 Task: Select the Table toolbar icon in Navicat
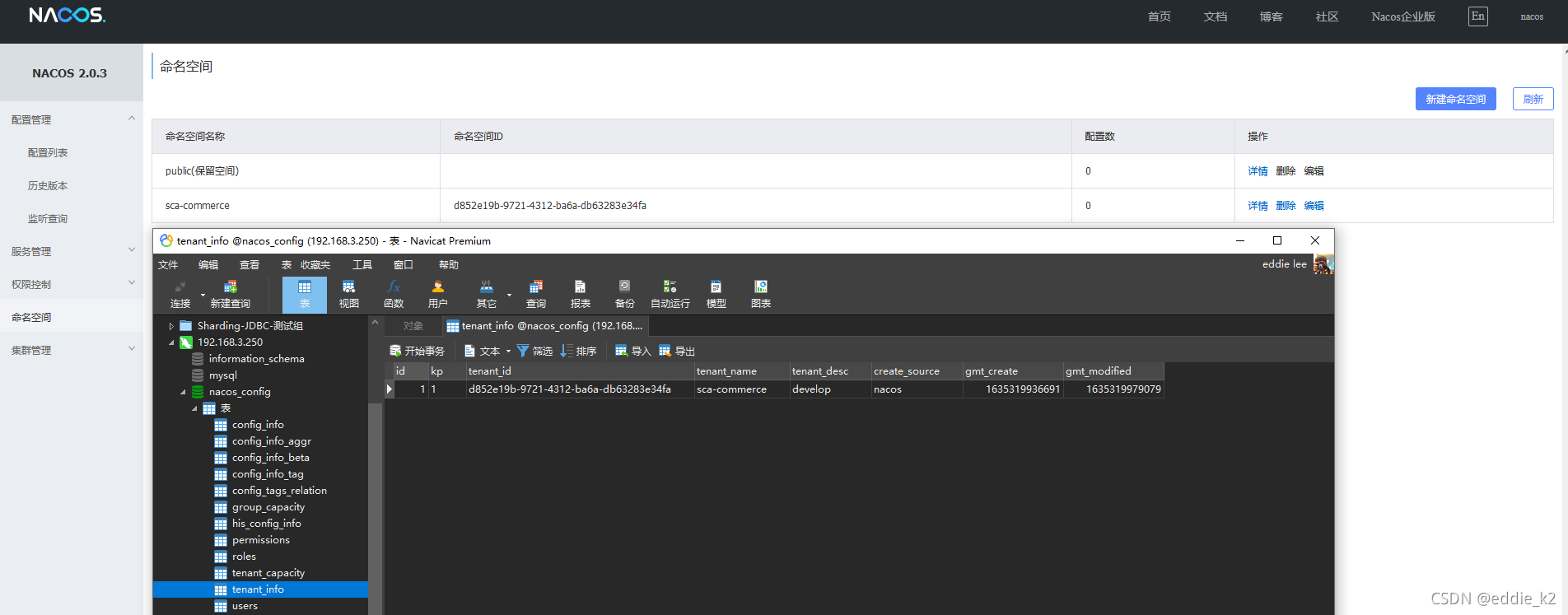[x=305, y=294]
